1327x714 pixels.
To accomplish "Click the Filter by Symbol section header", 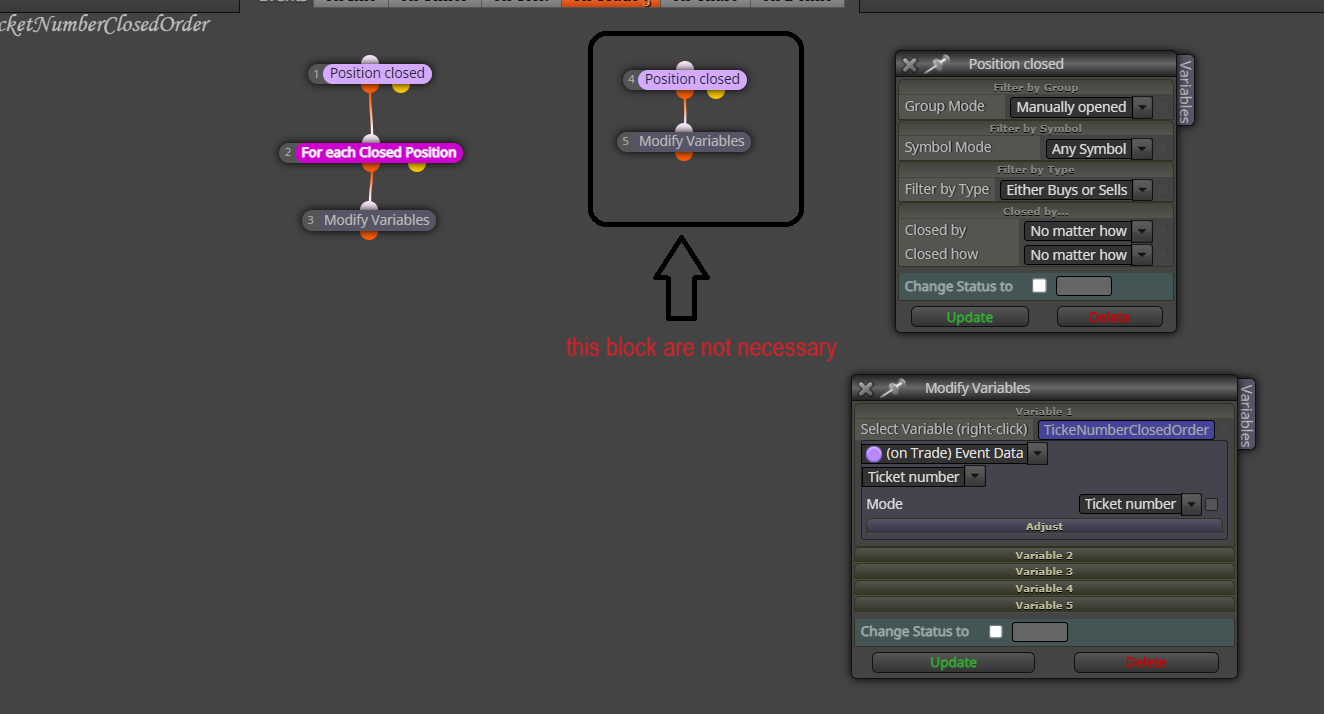I will coord(1036,128).
